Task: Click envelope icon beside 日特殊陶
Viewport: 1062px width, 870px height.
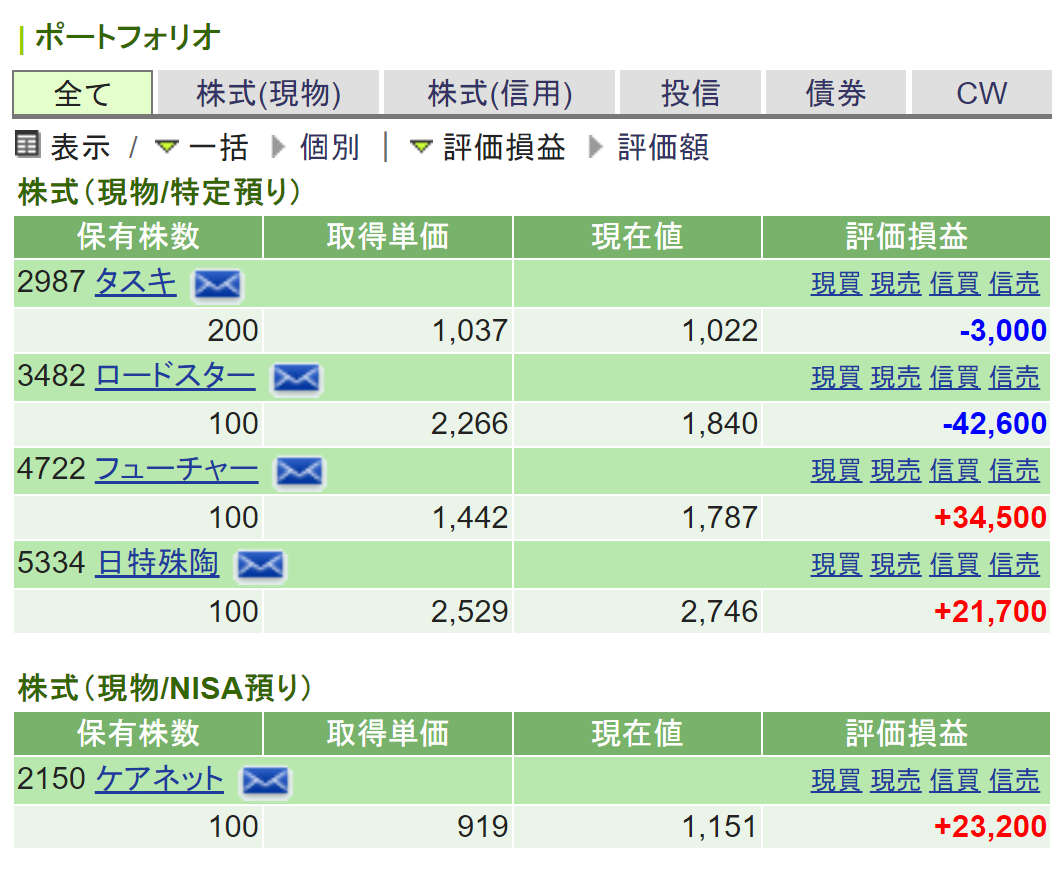Action: 259,565
